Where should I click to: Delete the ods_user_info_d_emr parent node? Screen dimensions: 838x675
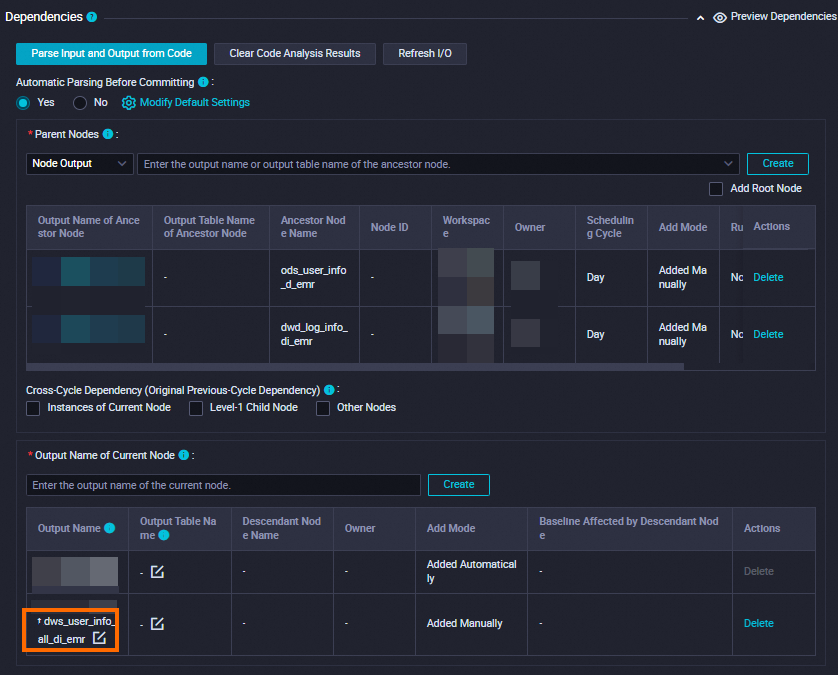pyautogui.click(x=768, y=277)
